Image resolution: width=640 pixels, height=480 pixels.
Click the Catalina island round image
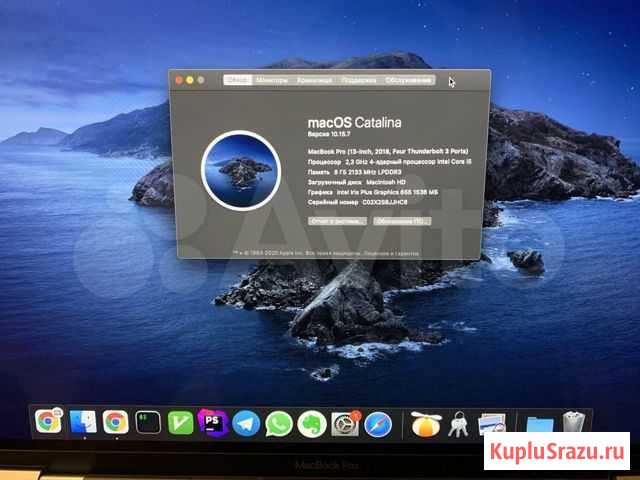point(241,170)
